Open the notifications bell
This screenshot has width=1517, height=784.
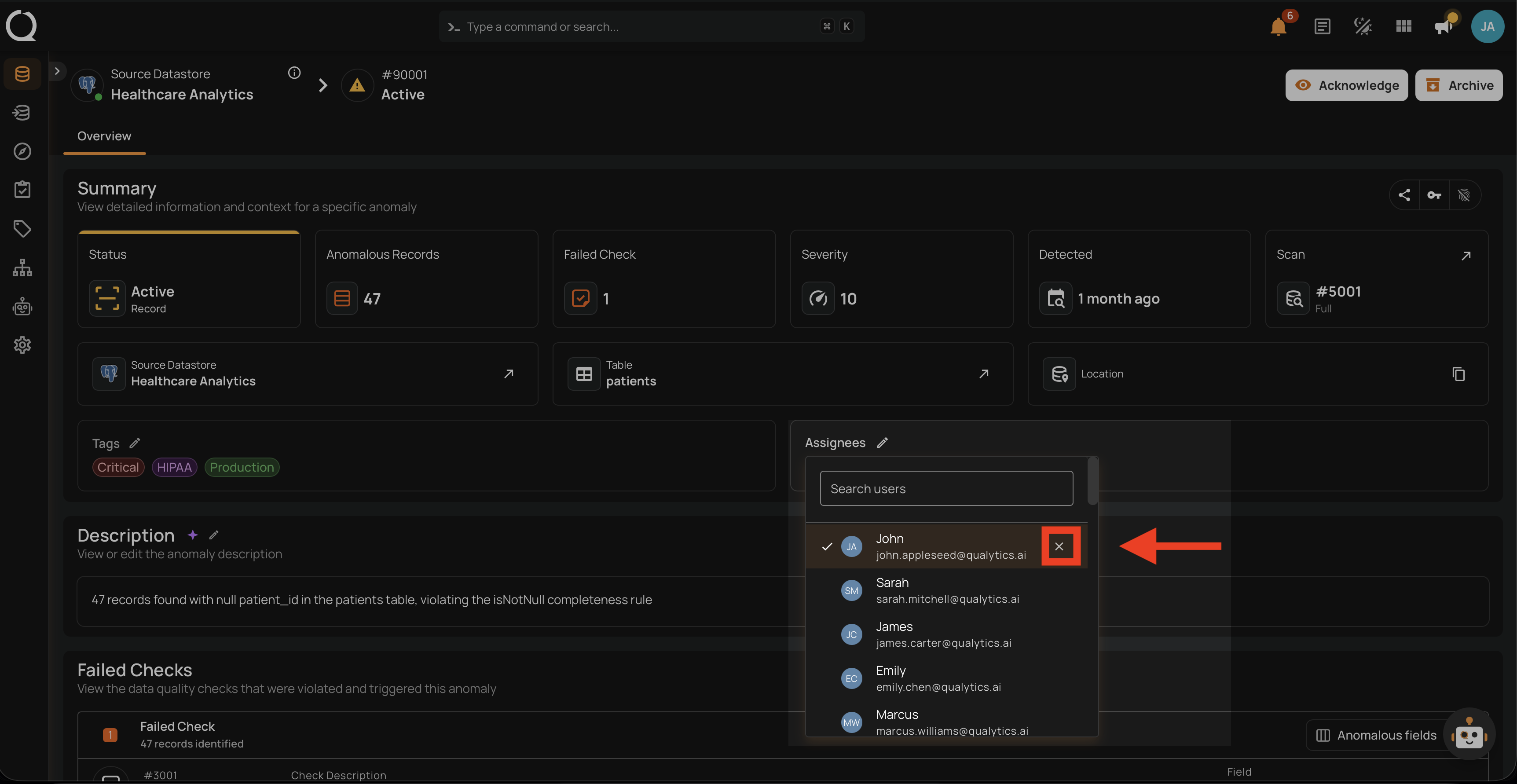click(x=1278, y=26)
